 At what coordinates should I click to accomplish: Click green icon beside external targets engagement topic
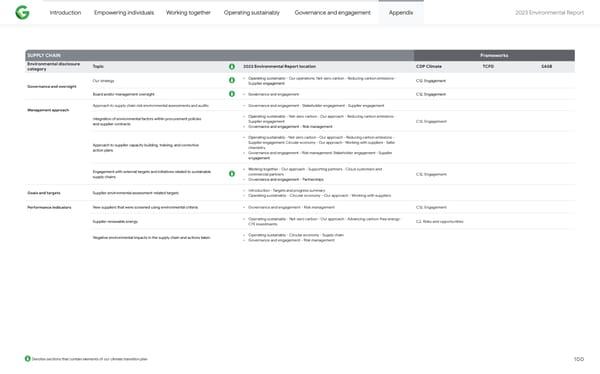pyautogui.click(x=232, y=174)
